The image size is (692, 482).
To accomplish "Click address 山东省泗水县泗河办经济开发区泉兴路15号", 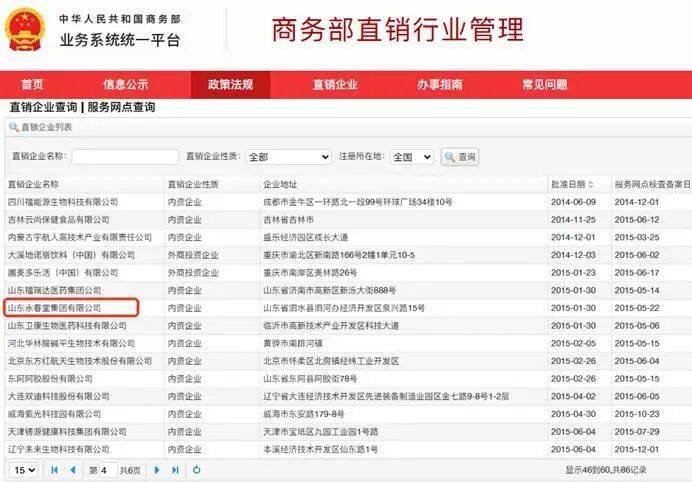I will point(344,308).
